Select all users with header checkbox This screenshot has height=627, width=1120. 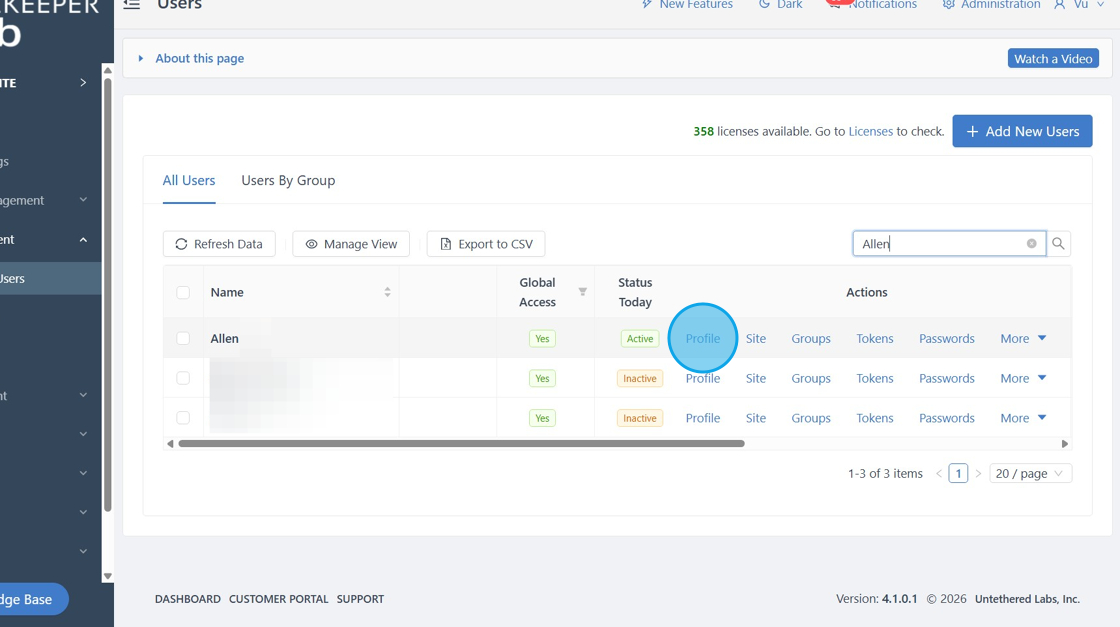coord(183,292)
